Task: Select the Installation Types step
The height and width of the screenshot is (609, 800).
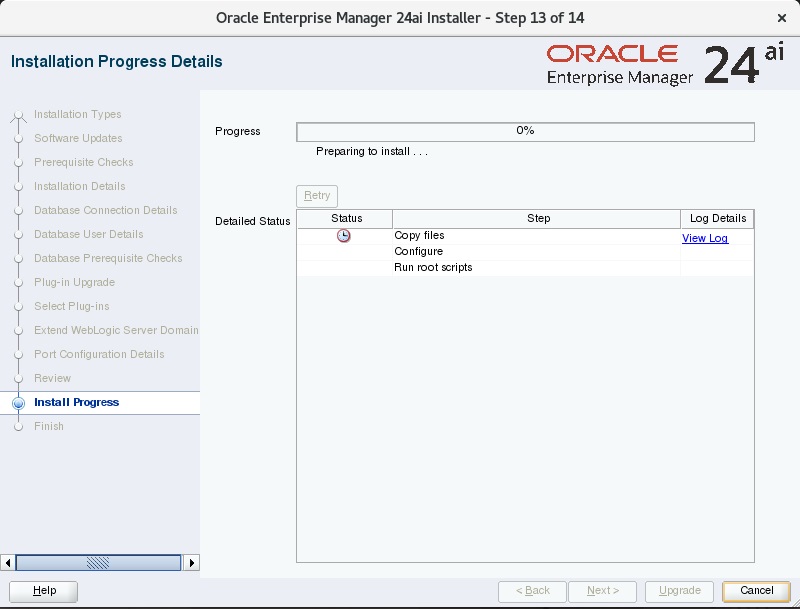Action: (x=78, y=114)
